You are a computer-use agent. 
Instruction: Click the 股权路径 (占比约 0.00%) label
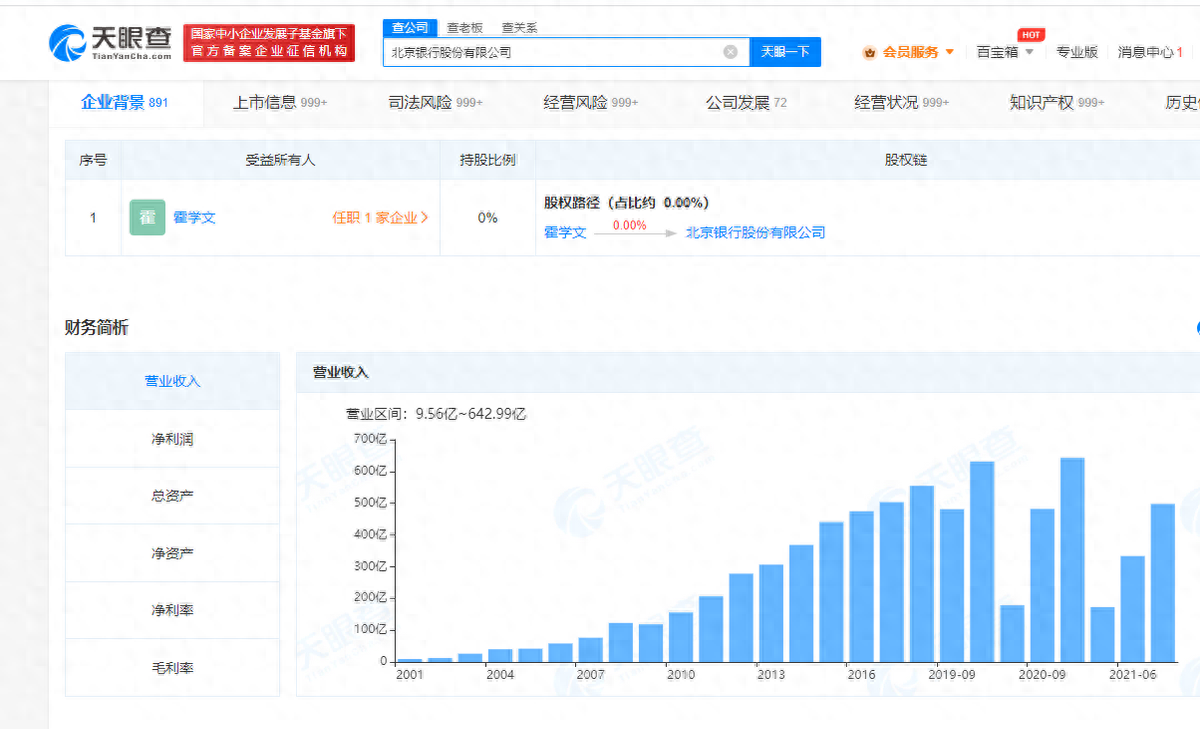coord(626,202)
